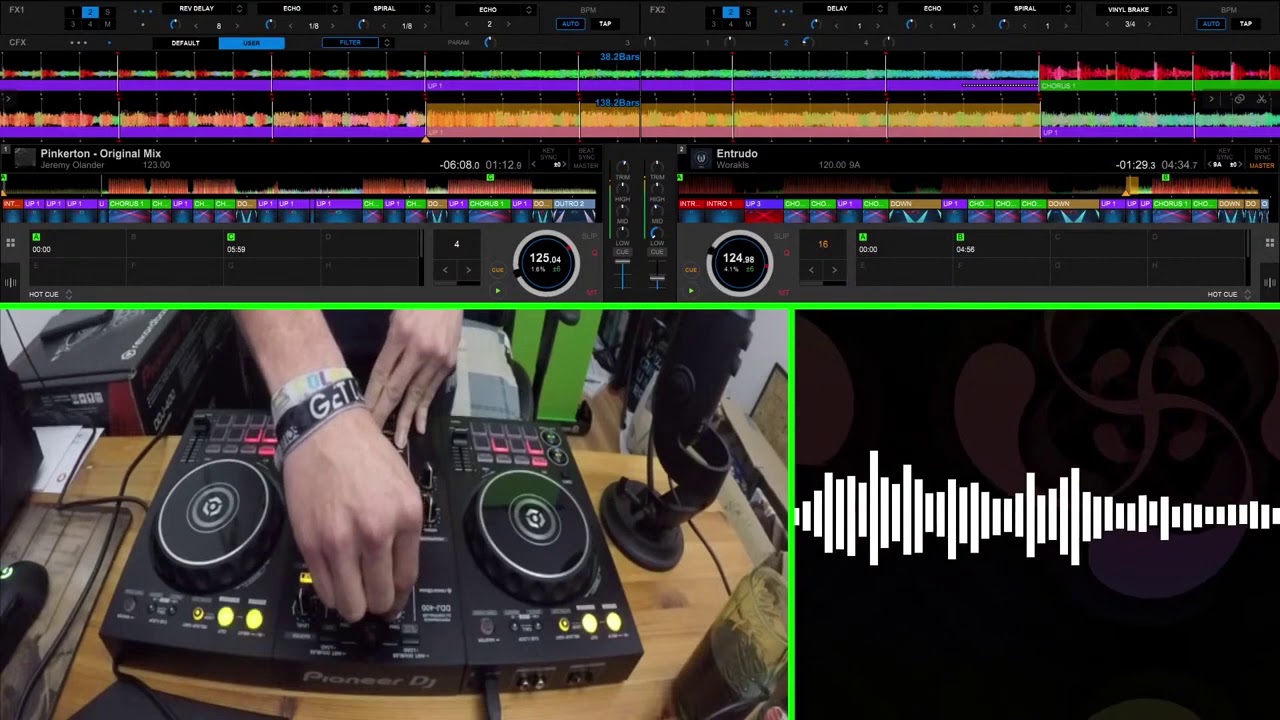Select CFX USER tab
Viewport: 1280px width, 720px height.
pos(251,43)
